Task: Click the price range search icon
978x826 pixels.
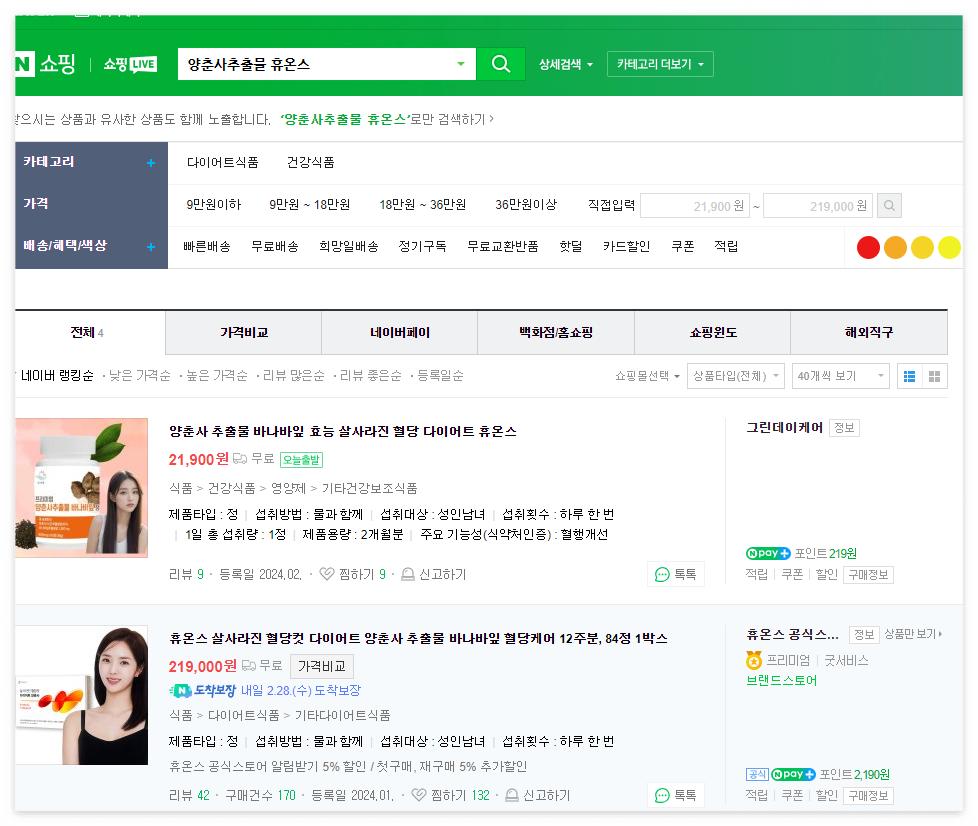Action: coord(889,205)
